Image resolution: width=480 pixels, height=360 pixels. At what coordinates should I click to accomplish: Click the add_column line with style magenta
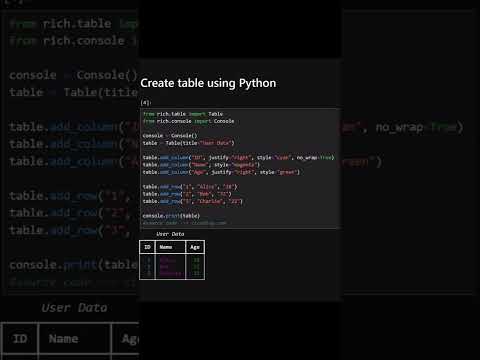point(201,165)
